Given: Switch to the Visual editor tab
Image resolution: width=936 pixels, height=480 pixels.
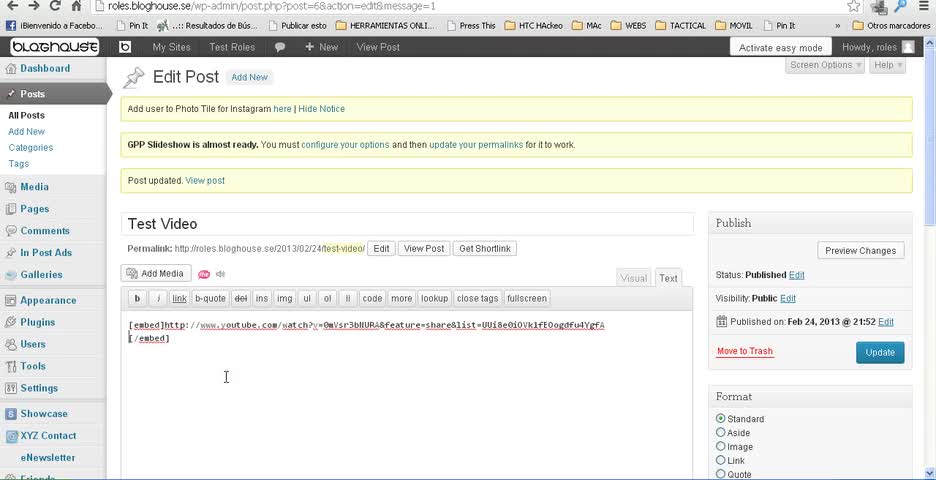Looking at the screenshot, I should [633, 278].
